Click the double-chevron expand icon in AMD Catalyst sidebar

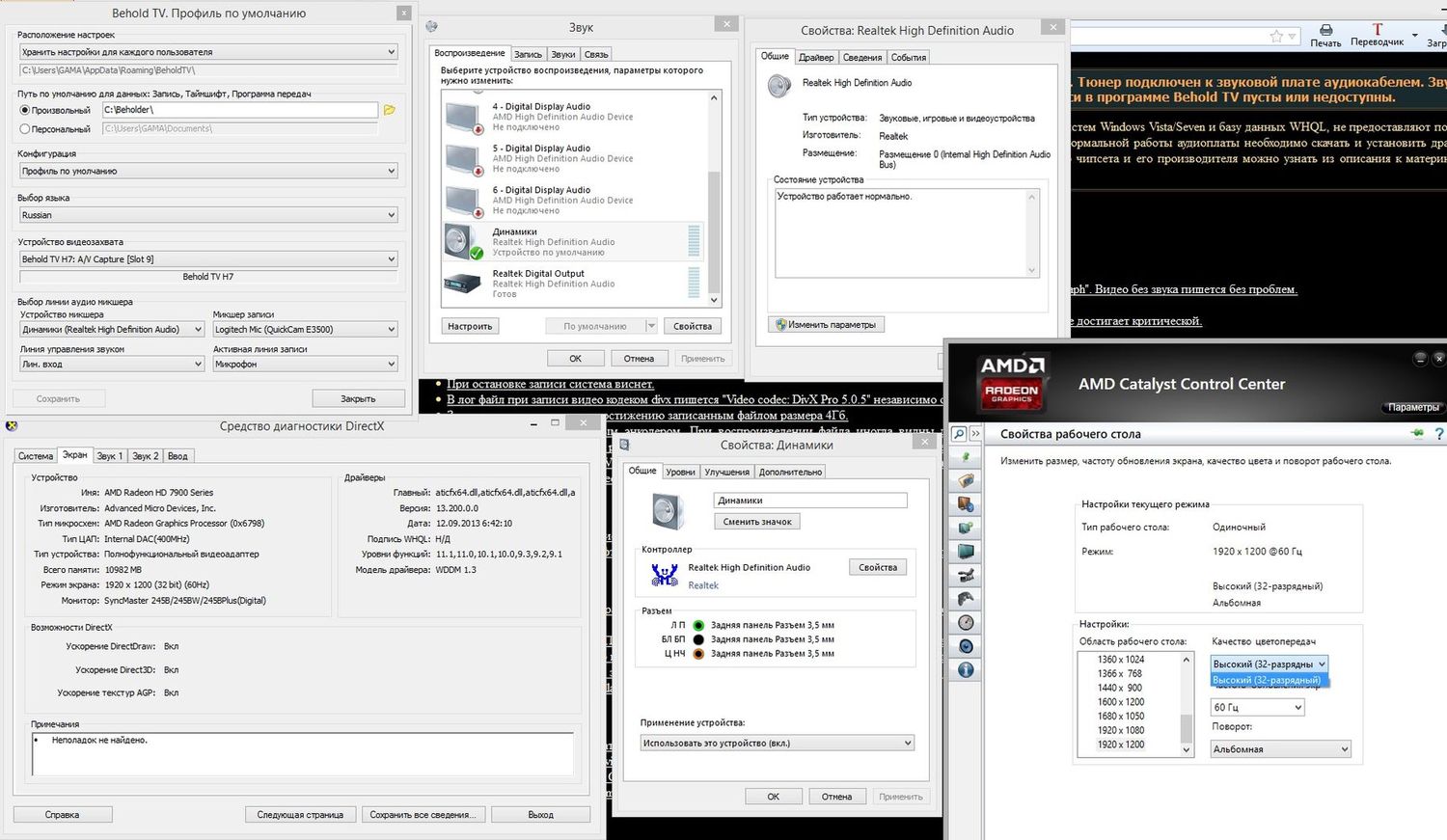(x=974, y=434)
